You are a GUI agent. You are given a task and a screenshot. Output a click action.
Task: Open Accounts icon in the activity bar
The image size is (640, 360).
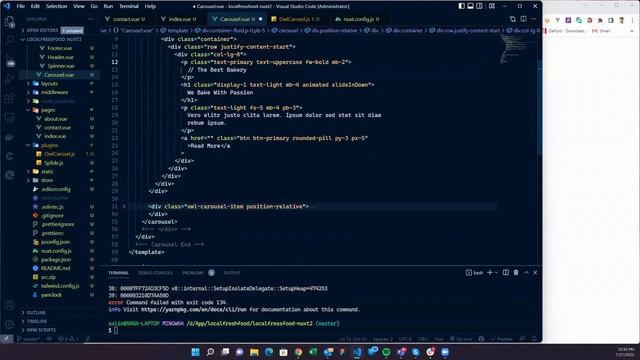[9, 305]
